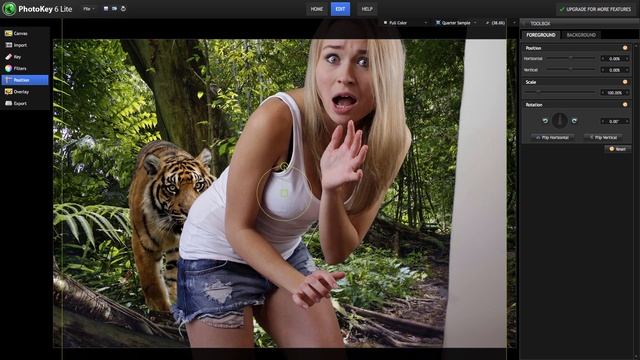This screenshot has width=640, height=360.
Task: Click the Reset button below the toolbox
Action: tap(618, 149)
